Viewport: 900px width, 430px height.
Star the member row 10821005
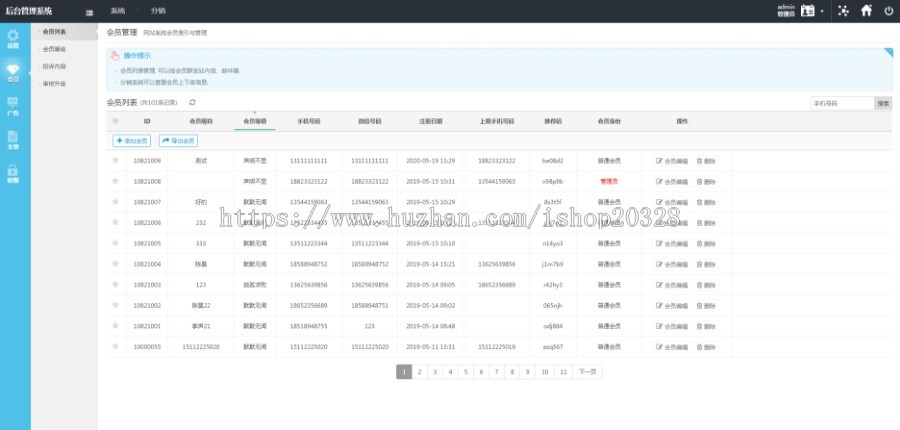click(115, 243)
